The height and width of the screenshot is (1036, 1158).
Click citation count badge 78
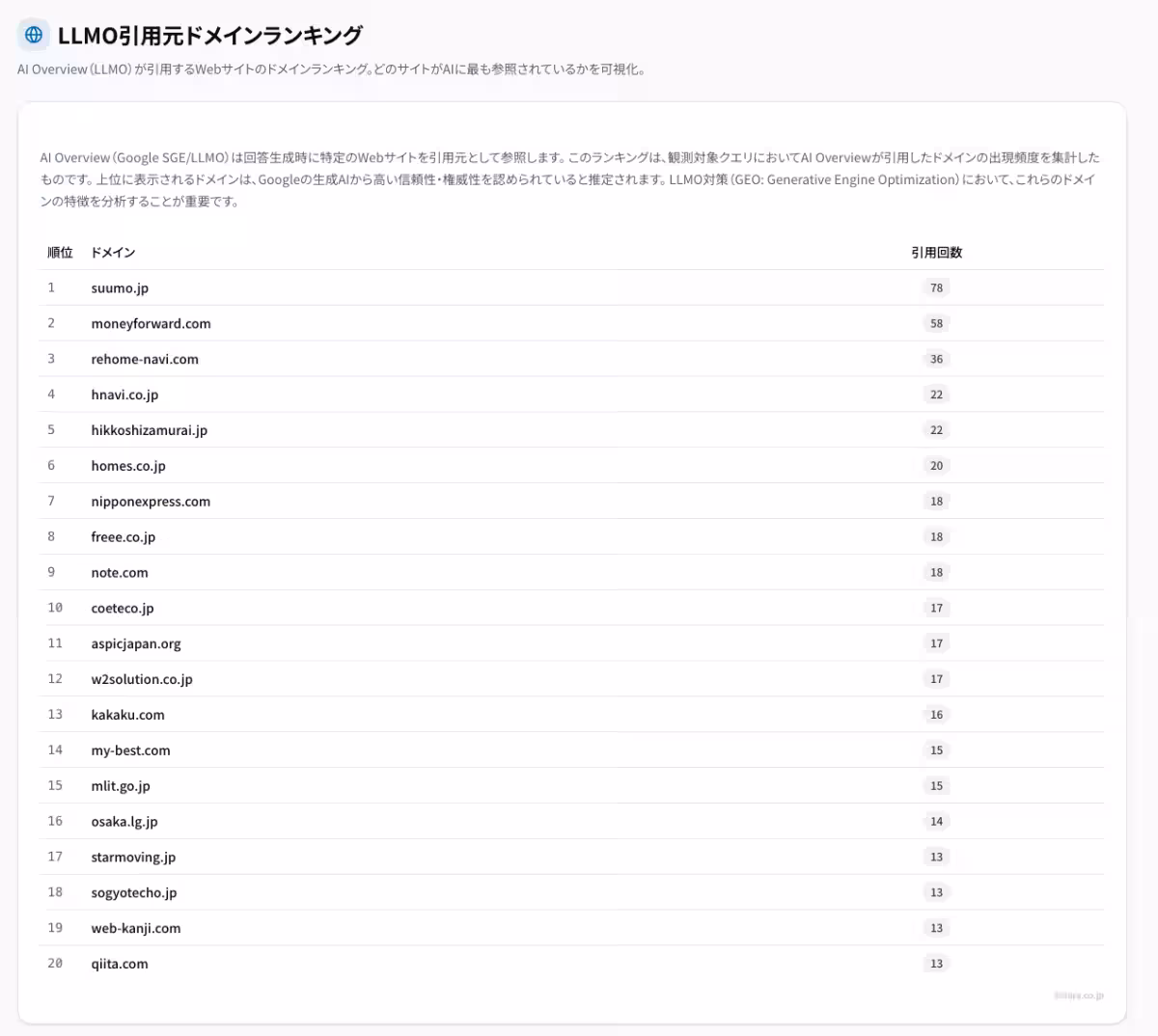936,287
